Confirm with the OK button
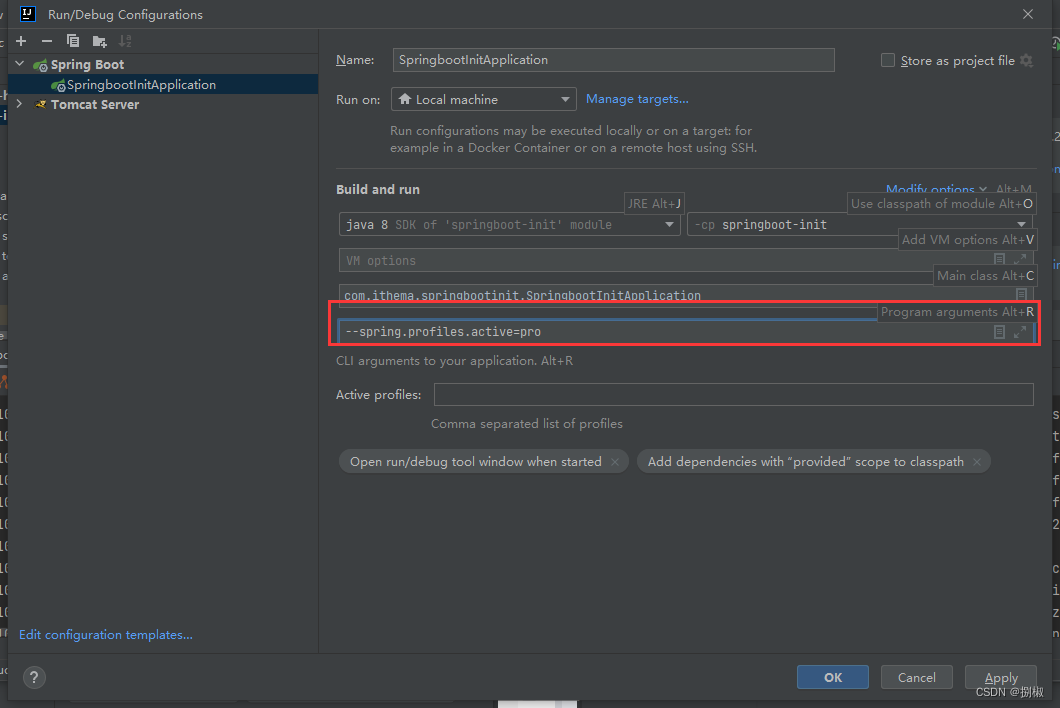1060x708 pixels. [833, 677]
